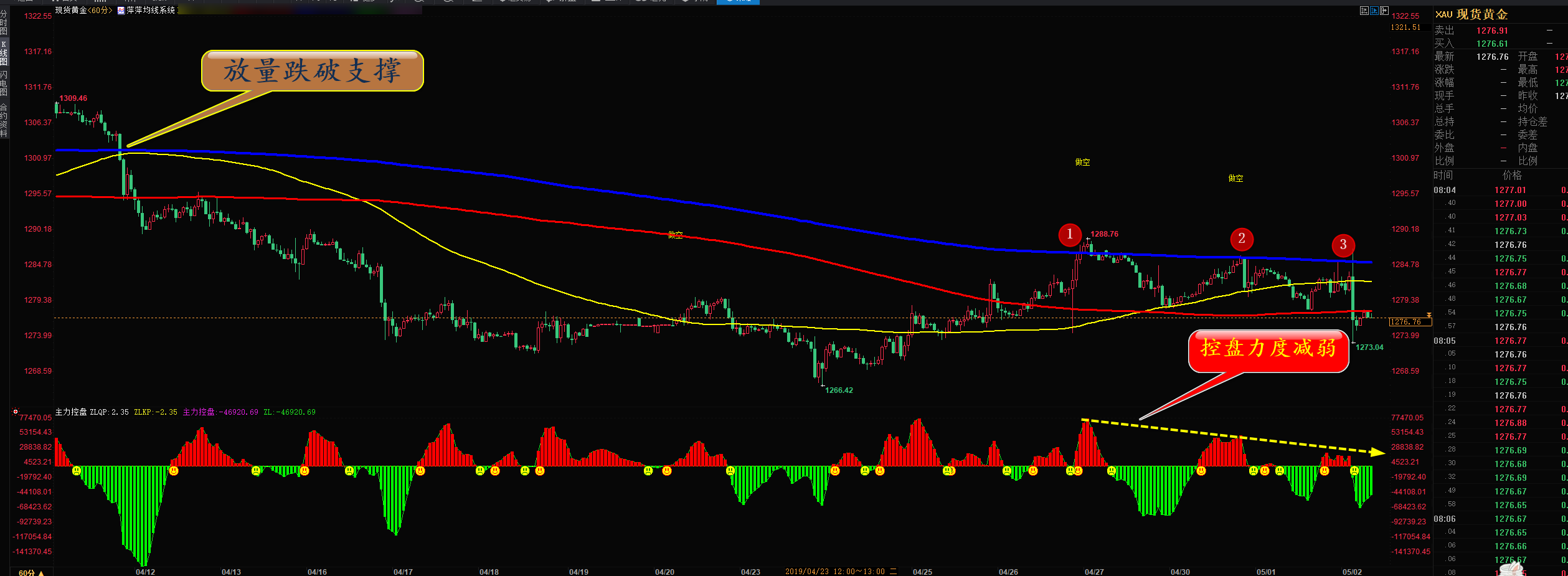Click the 现货黄金<60分> chart title
This screenshot has width=1568, height=576.
[x=83, y=11]
